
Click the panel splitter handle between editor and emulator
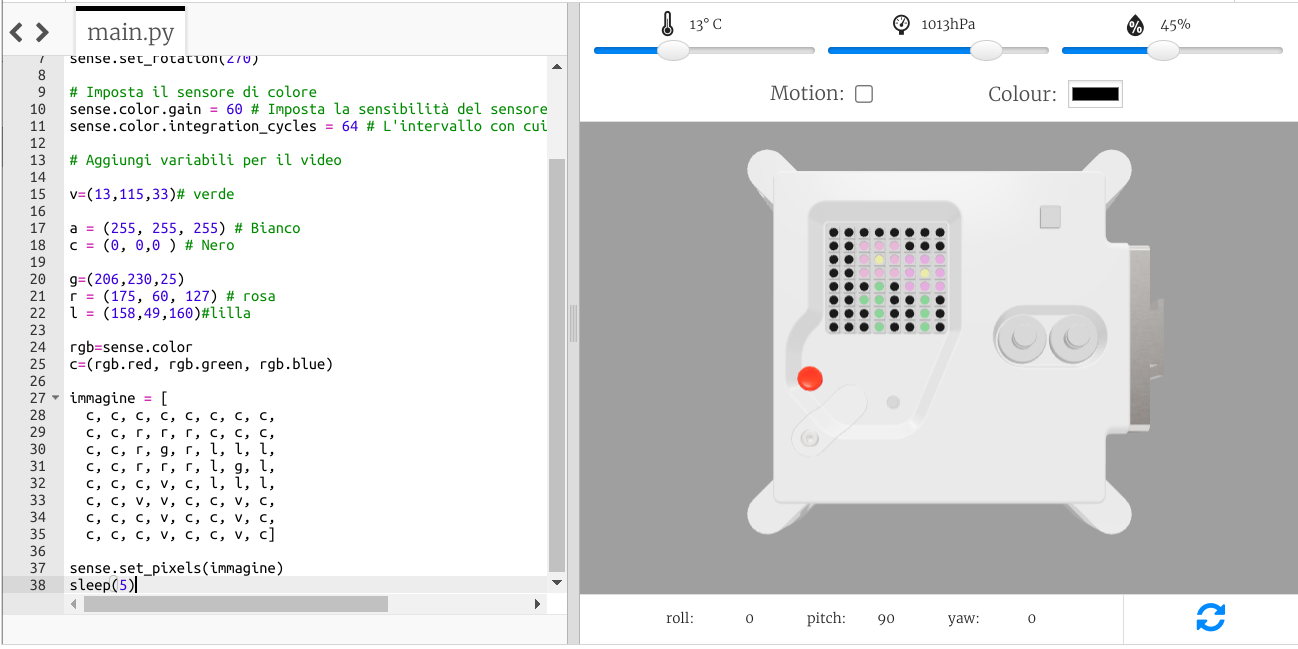pyautogui.click(x=573, y=324)
